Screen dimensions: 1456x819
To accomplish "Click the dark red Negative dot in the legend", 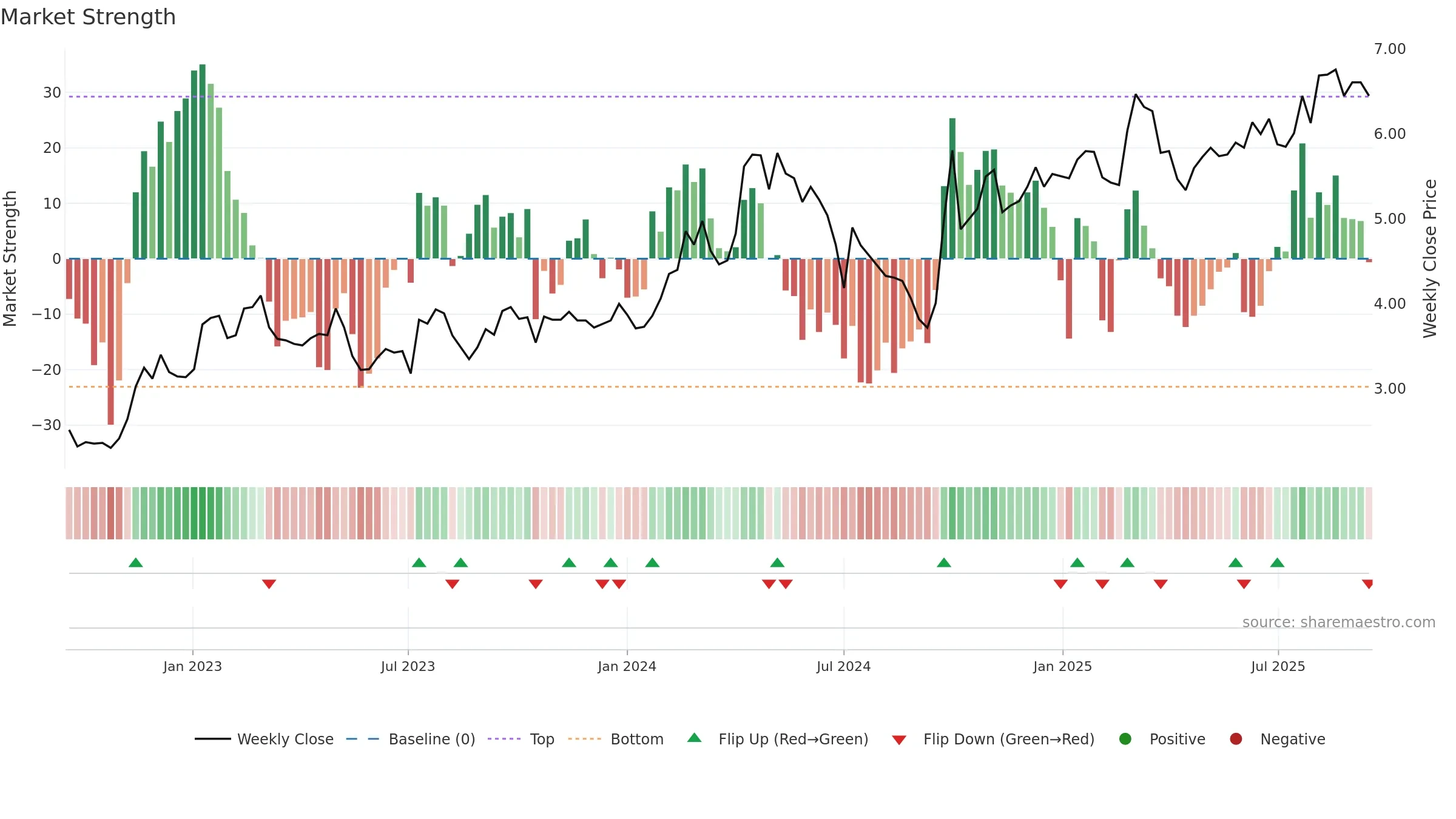I will 1236,739.
